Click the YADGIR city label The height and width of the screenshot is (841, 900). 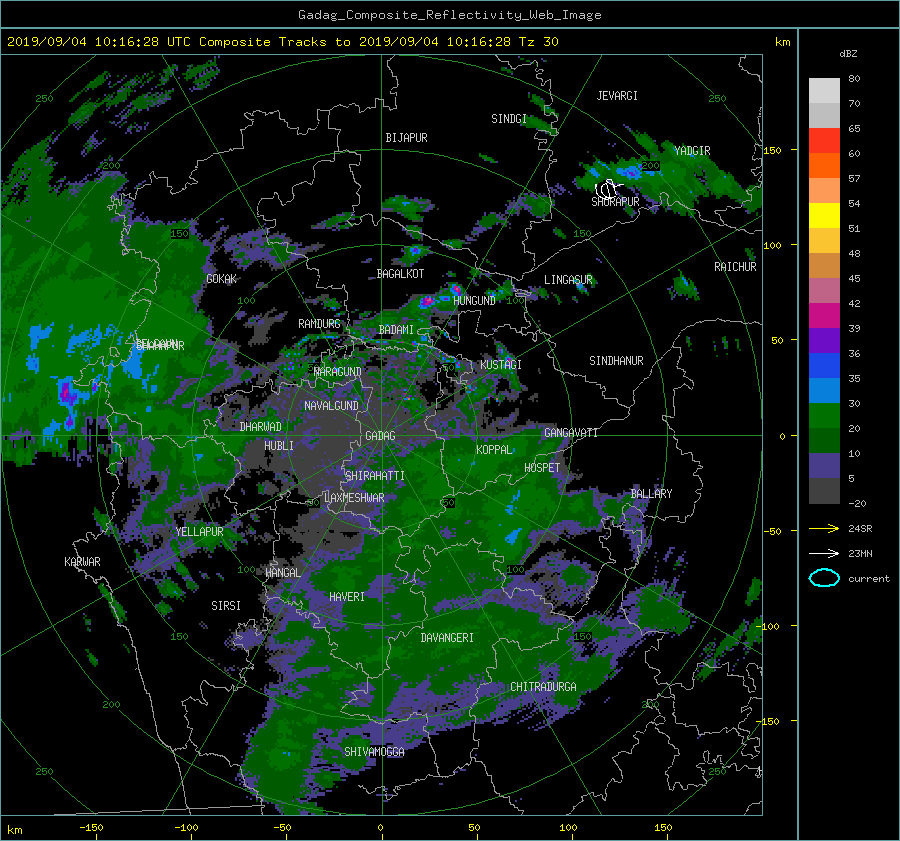pos(692,151)
